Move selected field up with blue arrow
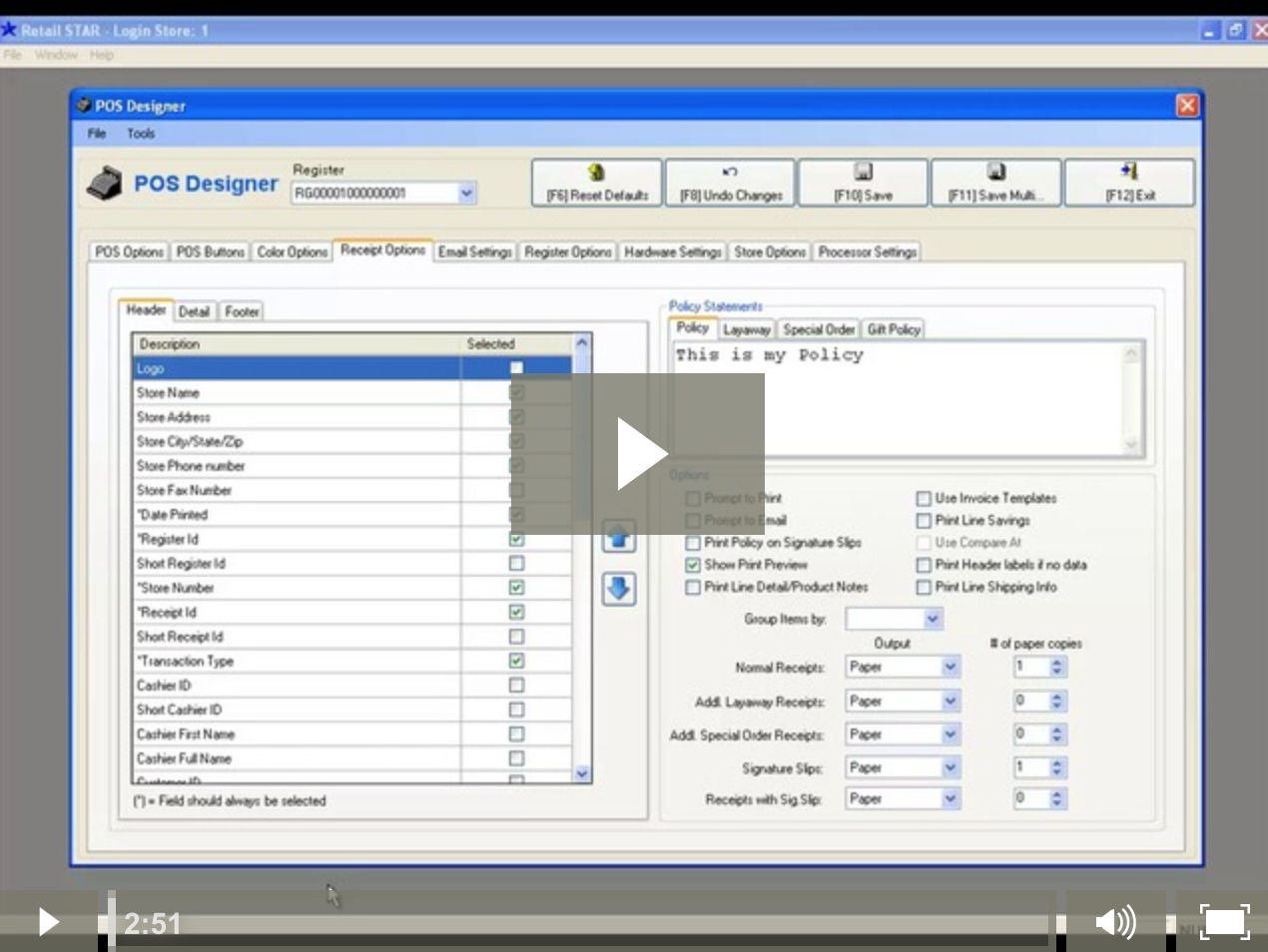The width and height of the screenshot is (1268, 952). (619, 537)
